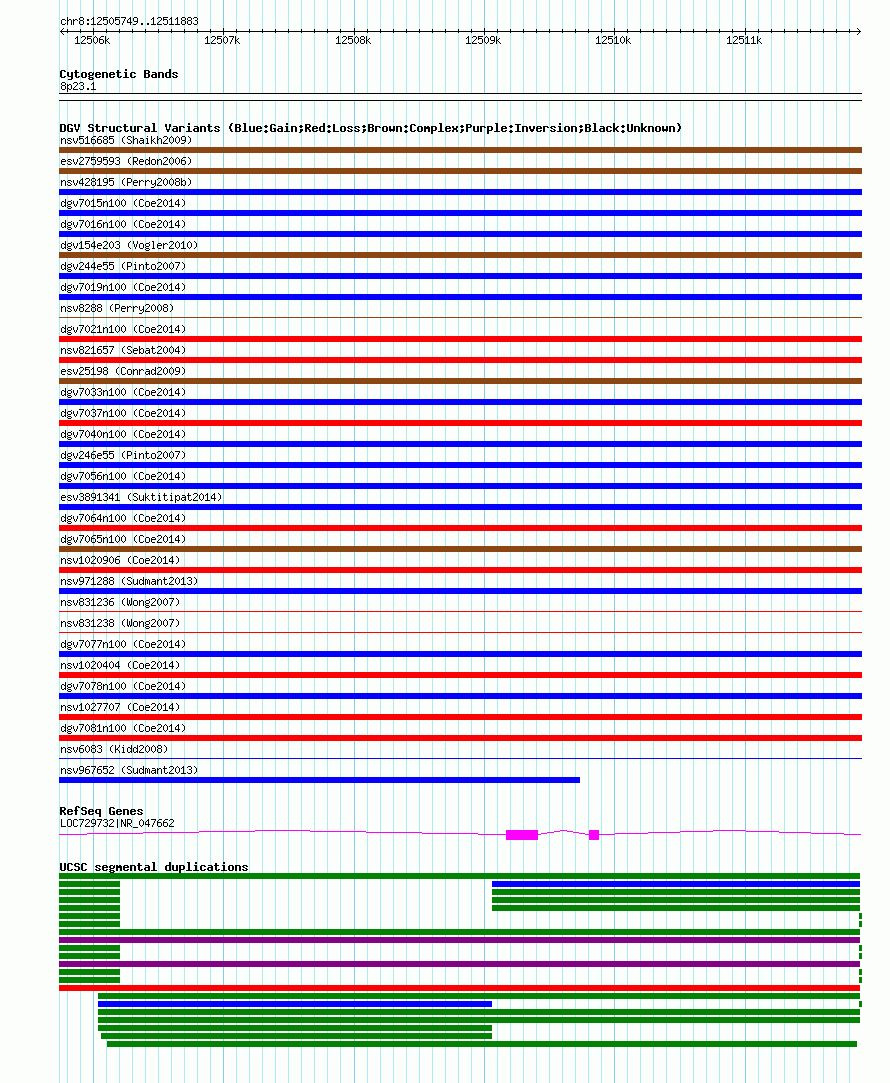
Task: Click the smaller magenta exon of LOC729732
Action: 594,835
